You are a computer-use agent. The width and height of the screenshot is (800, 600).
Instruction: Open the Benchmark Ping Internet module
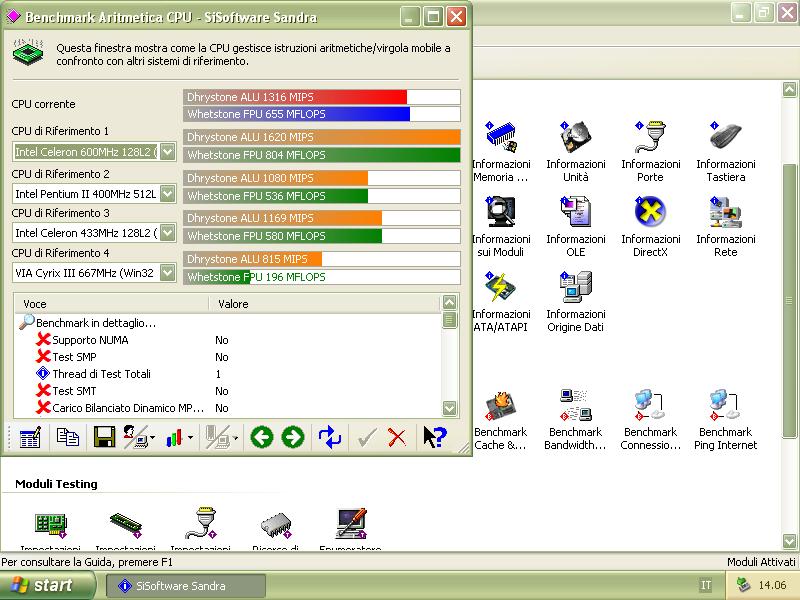[725, 421]
